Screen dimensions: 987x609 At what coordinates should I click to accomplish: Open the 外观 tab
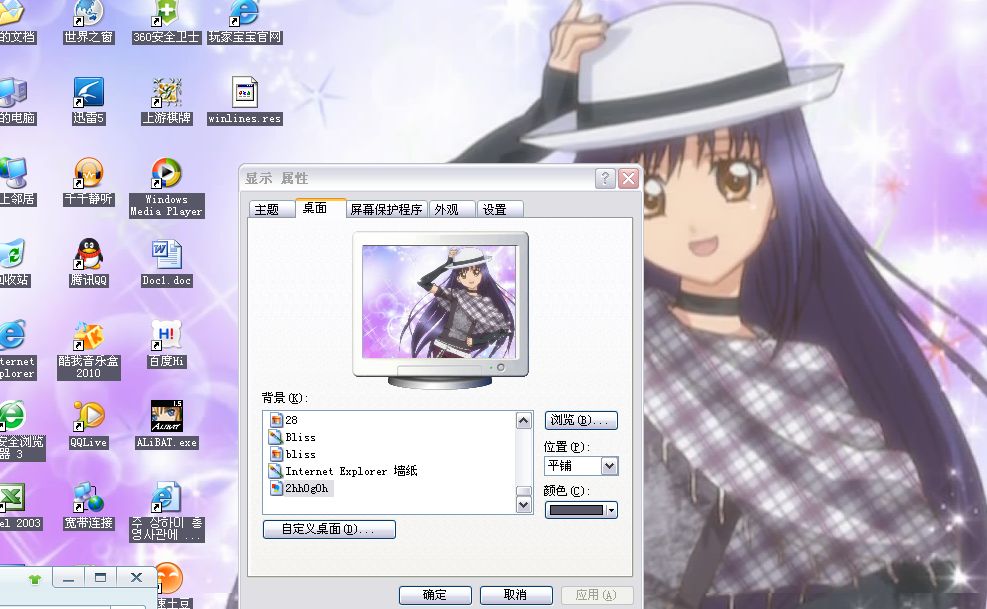tap(446, 209)
